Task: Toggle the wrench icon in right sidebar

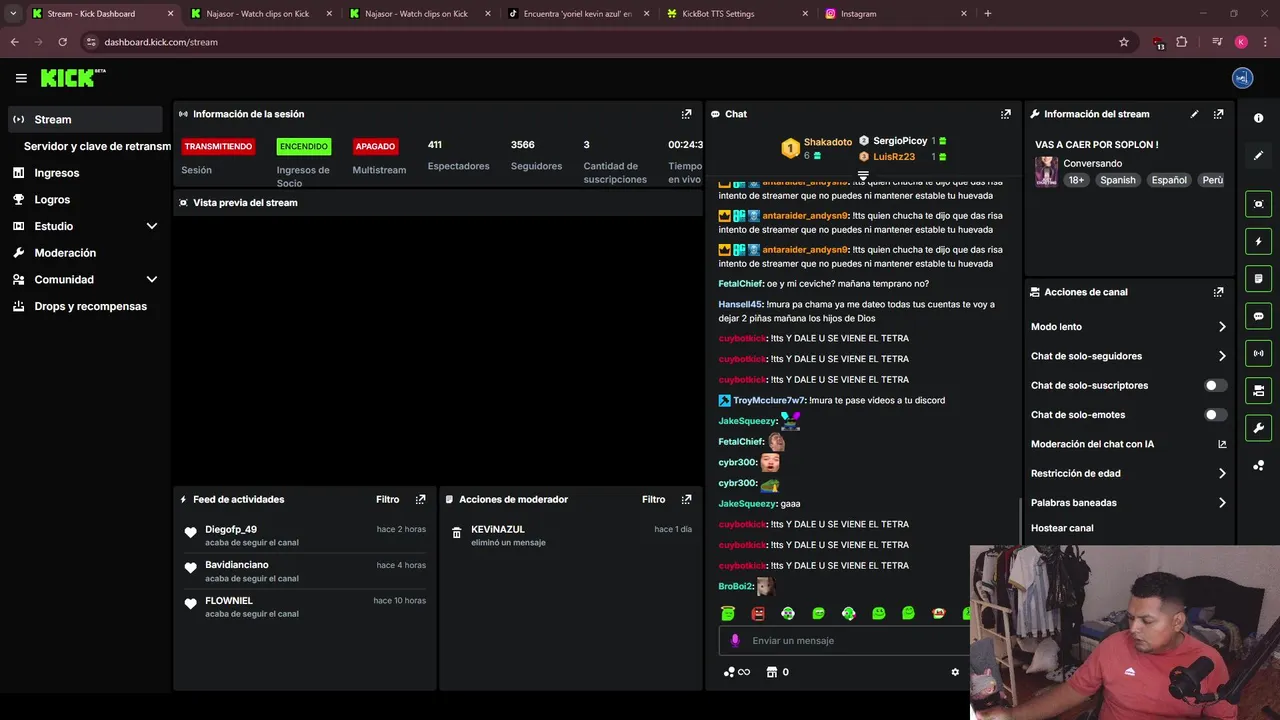Action: 1258,428
